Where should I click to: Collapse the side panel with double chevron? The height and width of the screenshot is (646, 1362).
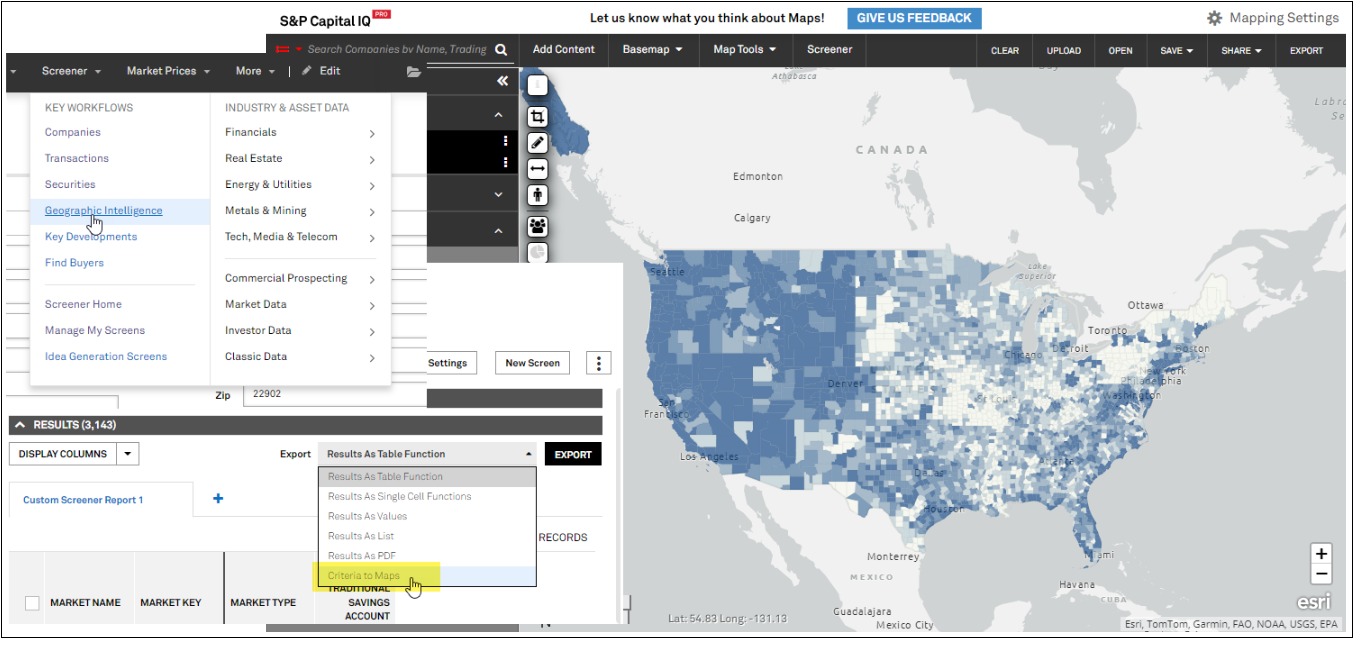click(x=502, y=81)
